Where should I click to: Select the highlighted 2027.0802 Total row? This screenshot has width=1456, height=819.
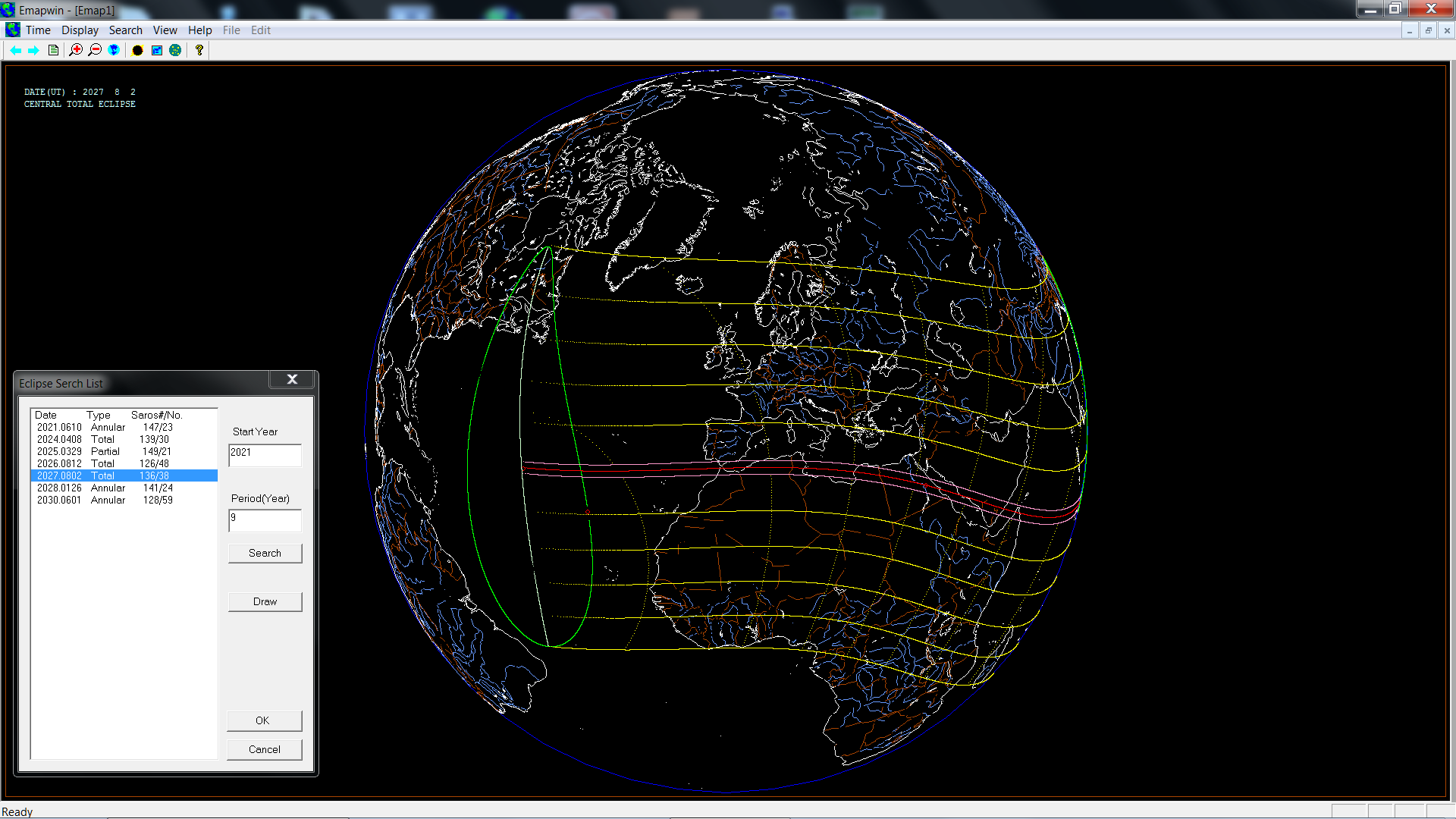click(124, 475)
